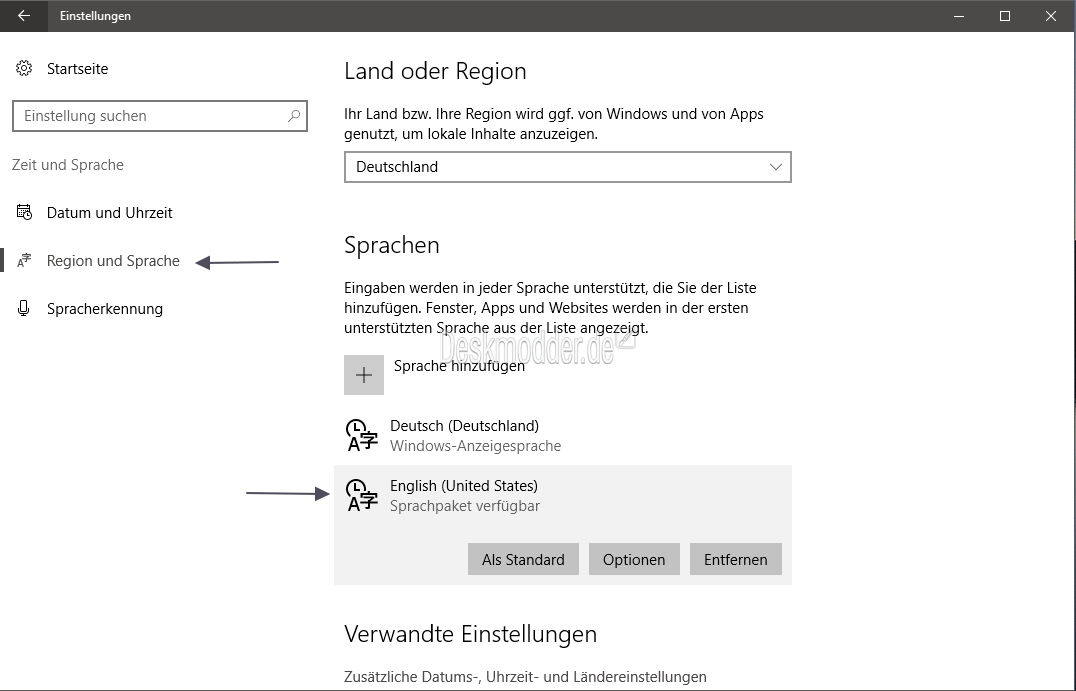
Task: Maximize the Einstellungen window
Action: point(1005,16)
